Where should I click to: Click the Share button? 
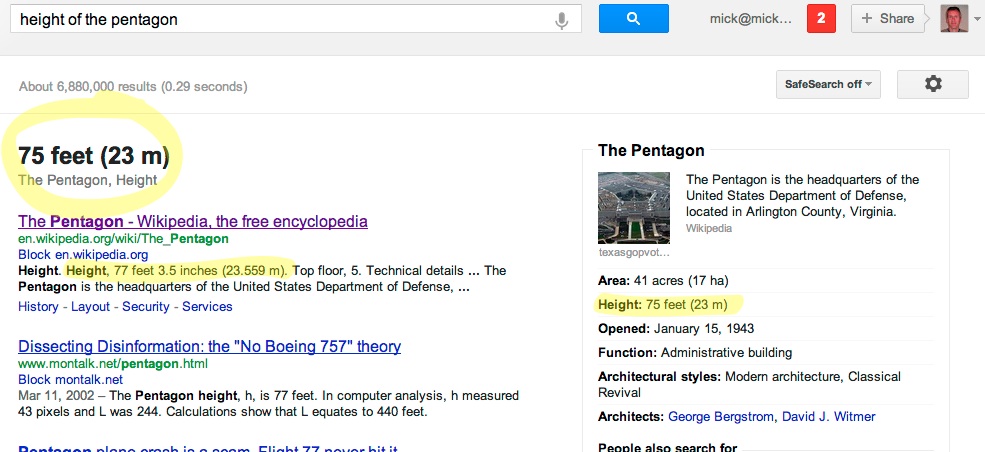(x=888, y=19)
